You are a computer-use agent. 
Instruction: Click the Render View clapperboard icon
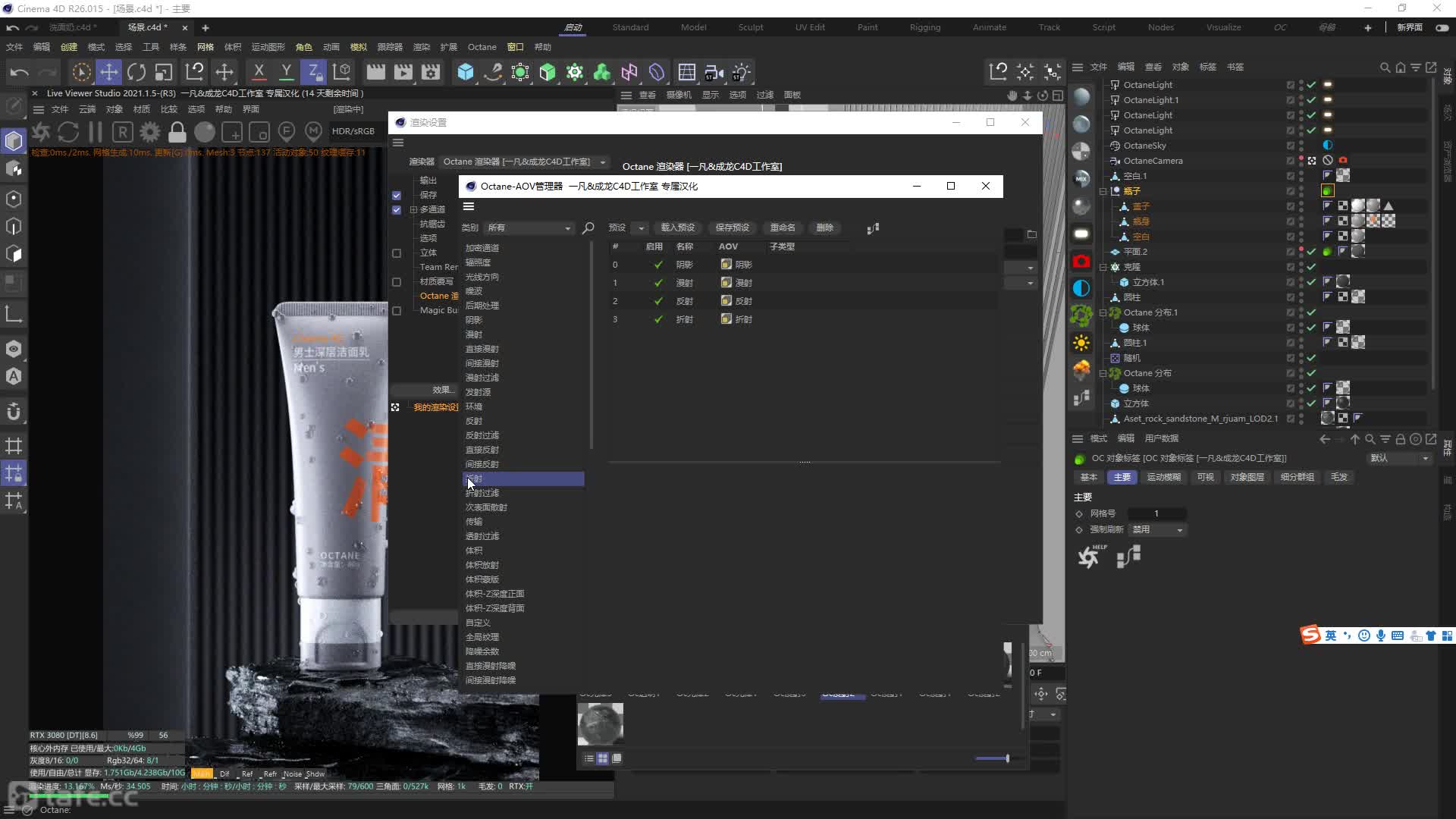375,72
